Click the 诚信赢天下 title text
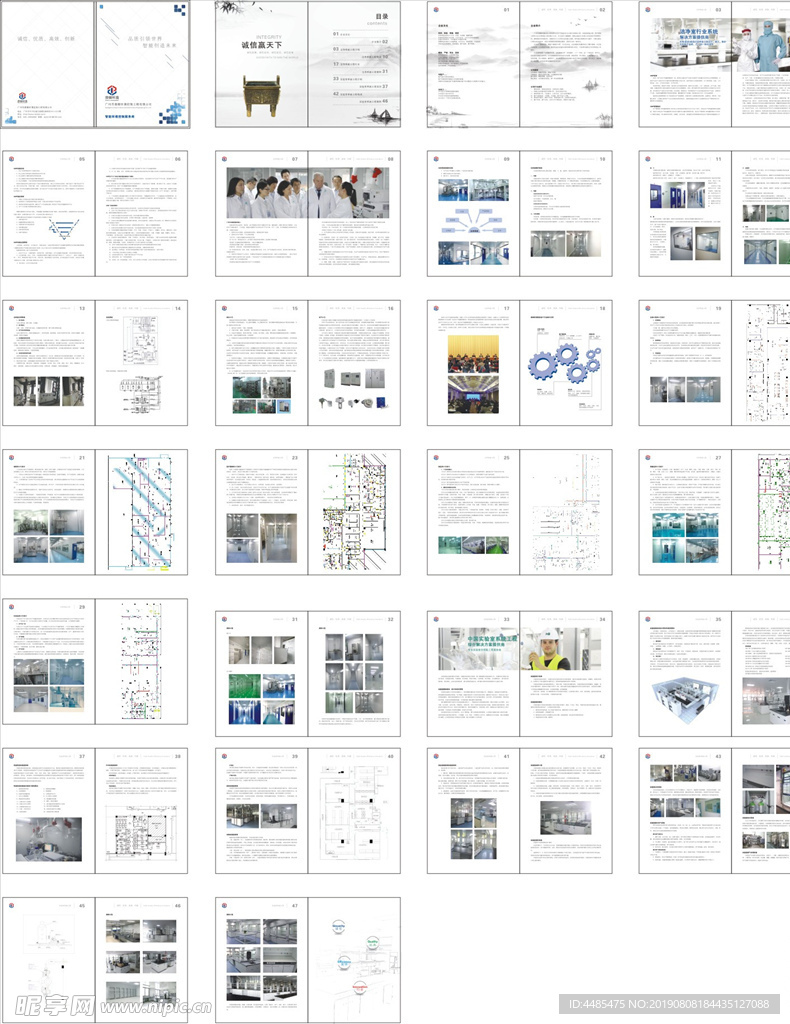 [262, 45]
